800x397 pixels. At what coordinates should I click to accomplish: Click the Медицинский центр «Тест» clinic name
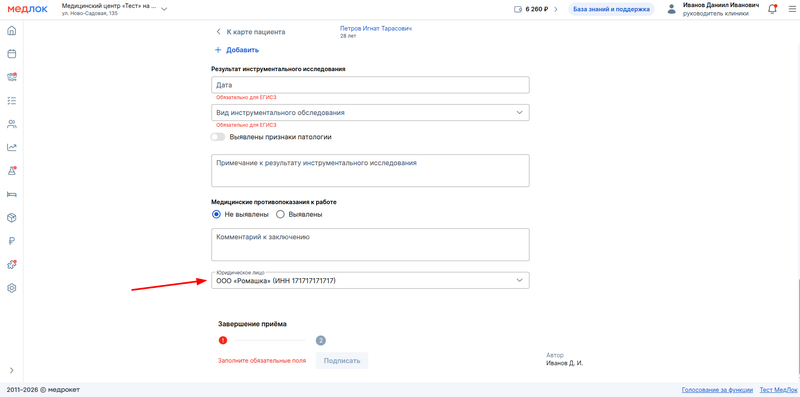tap(109, 6)
